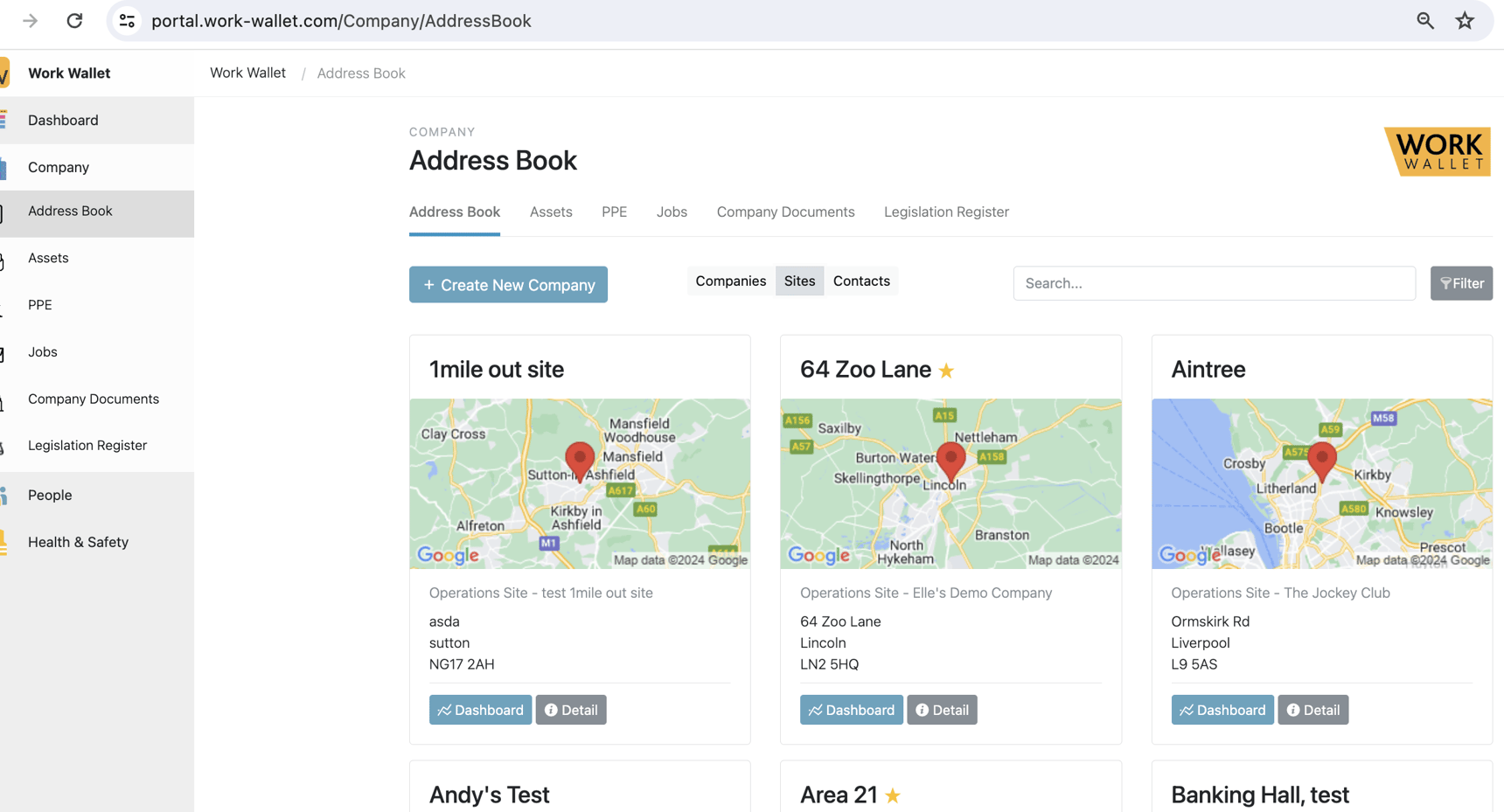Screen dimensions: 1504x812
Task: Click the Create New Company button
Action: tap(508, 284)
